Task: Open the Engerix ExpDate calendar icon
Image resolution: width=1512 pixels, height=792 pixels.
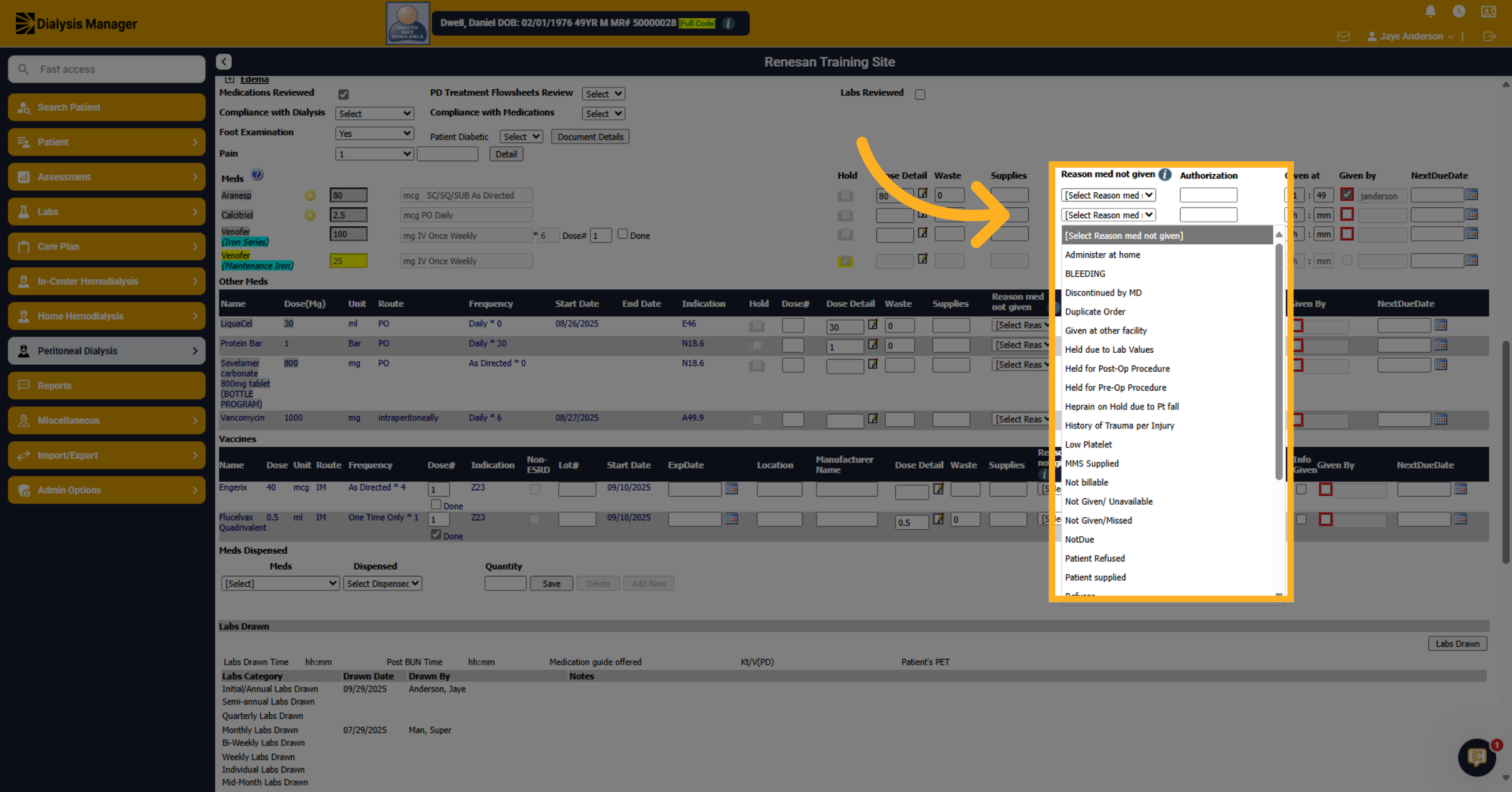Action: [731, 488]
